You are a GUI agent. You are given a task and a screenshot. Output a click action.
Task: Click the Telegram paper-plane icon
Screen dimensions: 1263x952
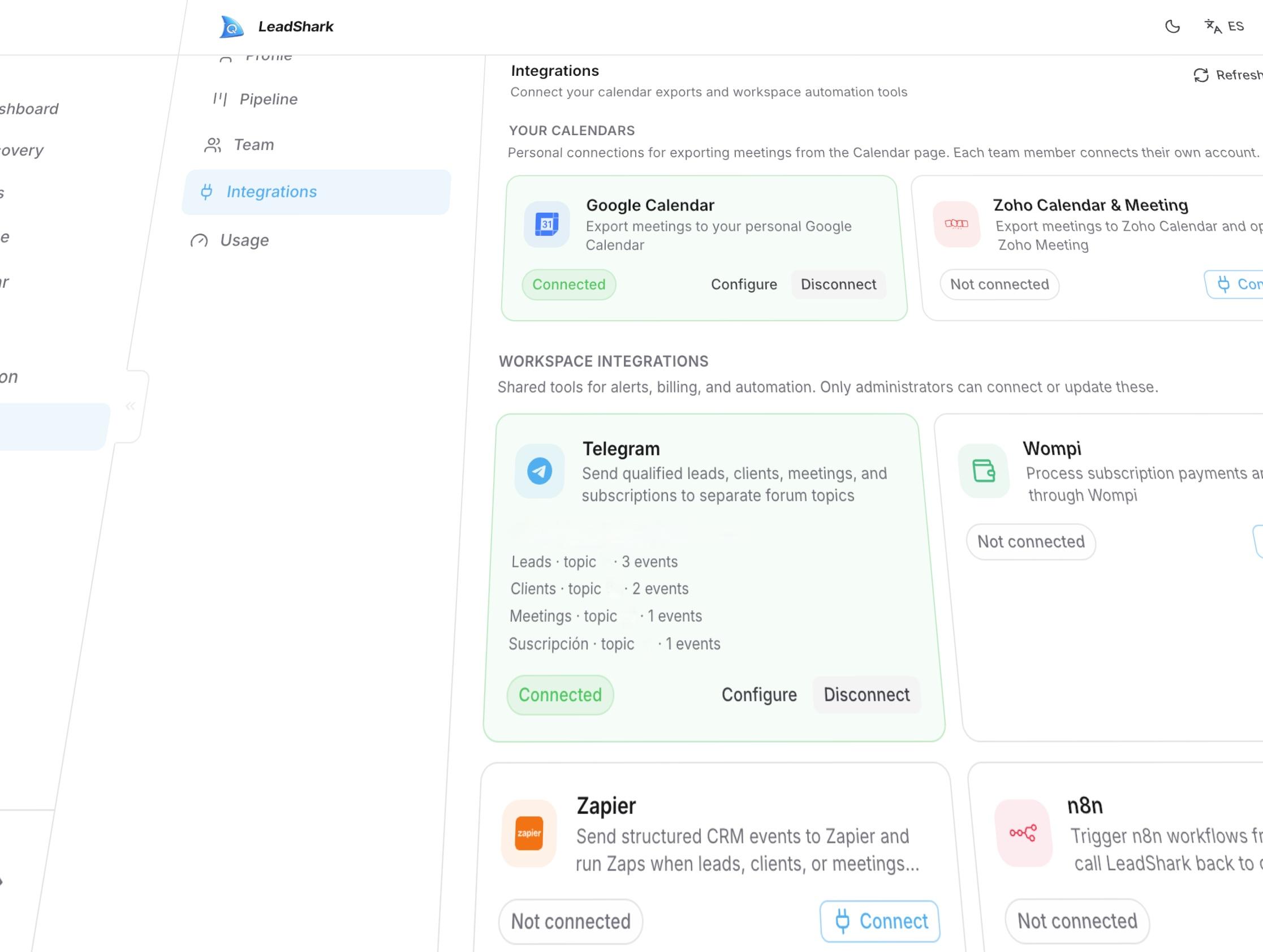point(540,471)
